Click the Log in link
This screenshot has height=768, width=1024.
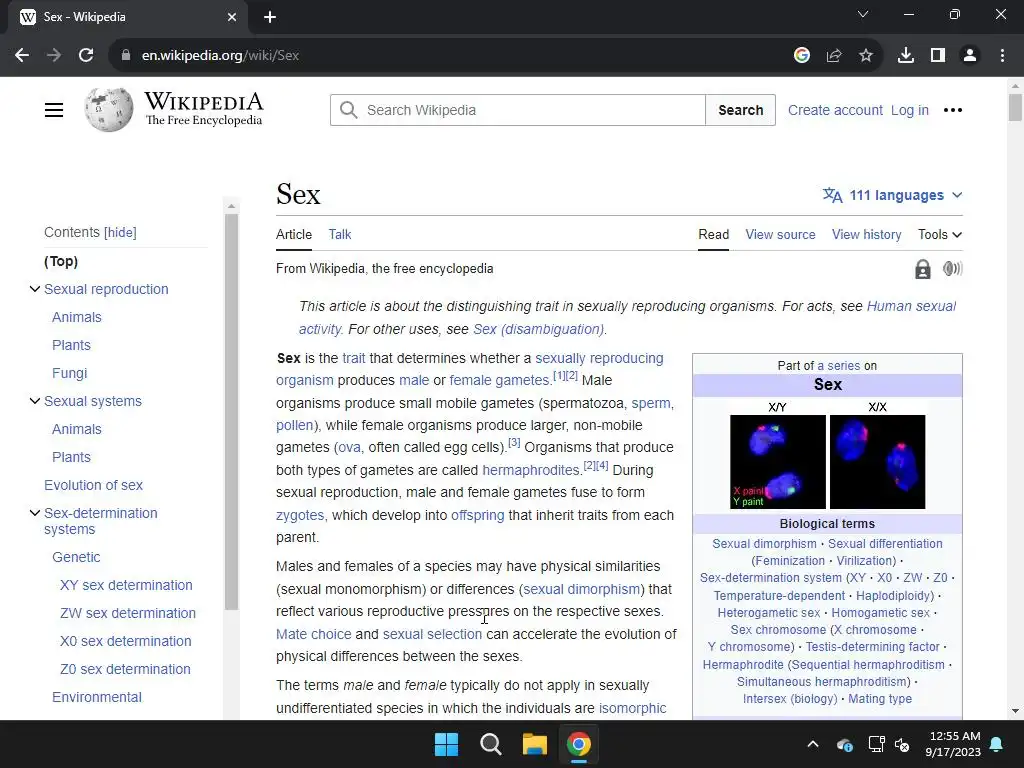(x=910, y=110)
